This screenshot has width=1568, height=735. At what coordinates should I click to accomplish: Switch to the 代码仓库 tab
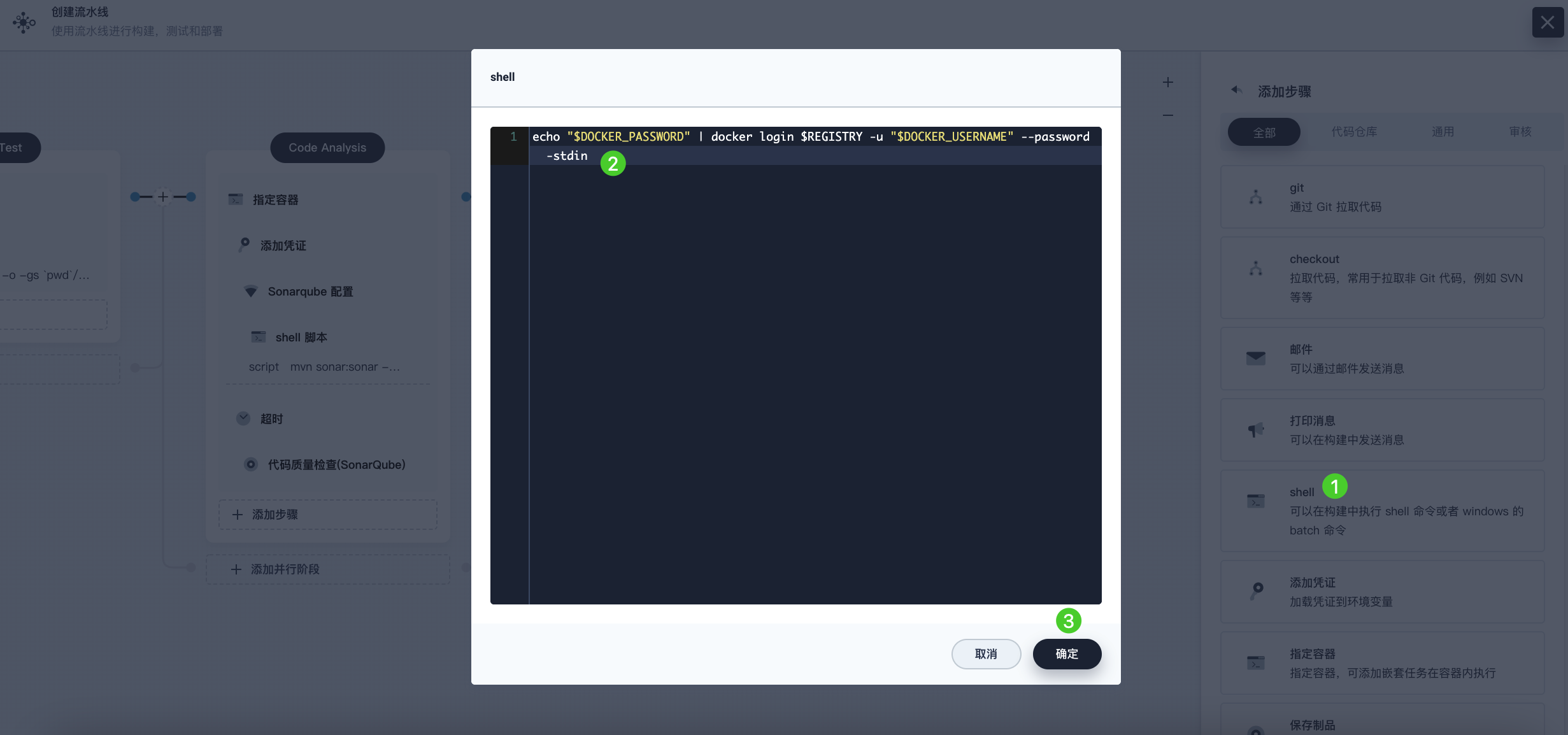point(1355,131)
